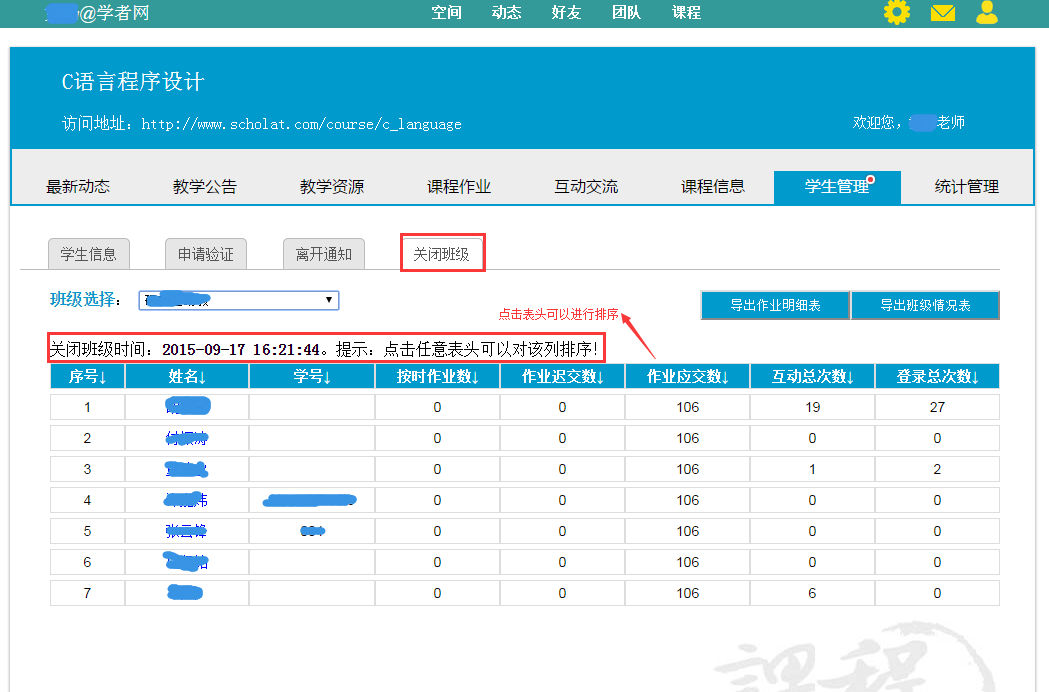
Task: Open the 申请验证 tab
Action: point(206,254)
